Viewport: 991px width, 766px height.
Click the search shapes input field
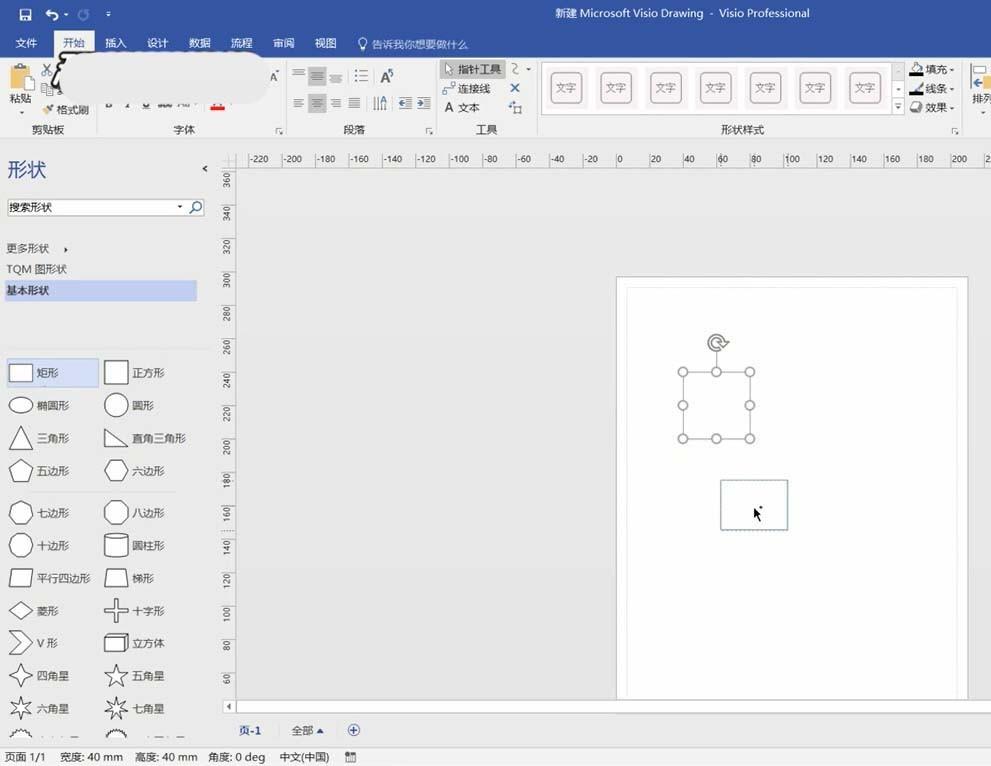(x=92, y=207)
